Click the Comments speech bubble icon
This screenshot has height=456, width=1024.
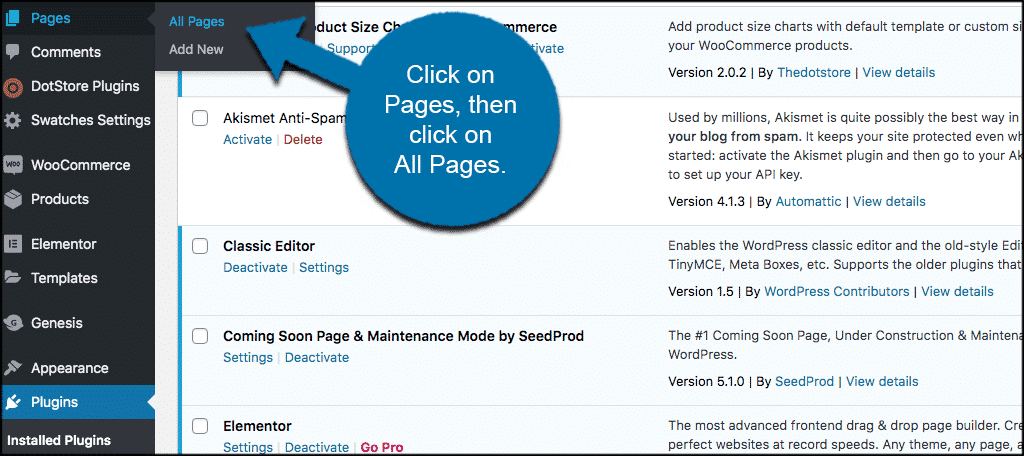[12, 52]
